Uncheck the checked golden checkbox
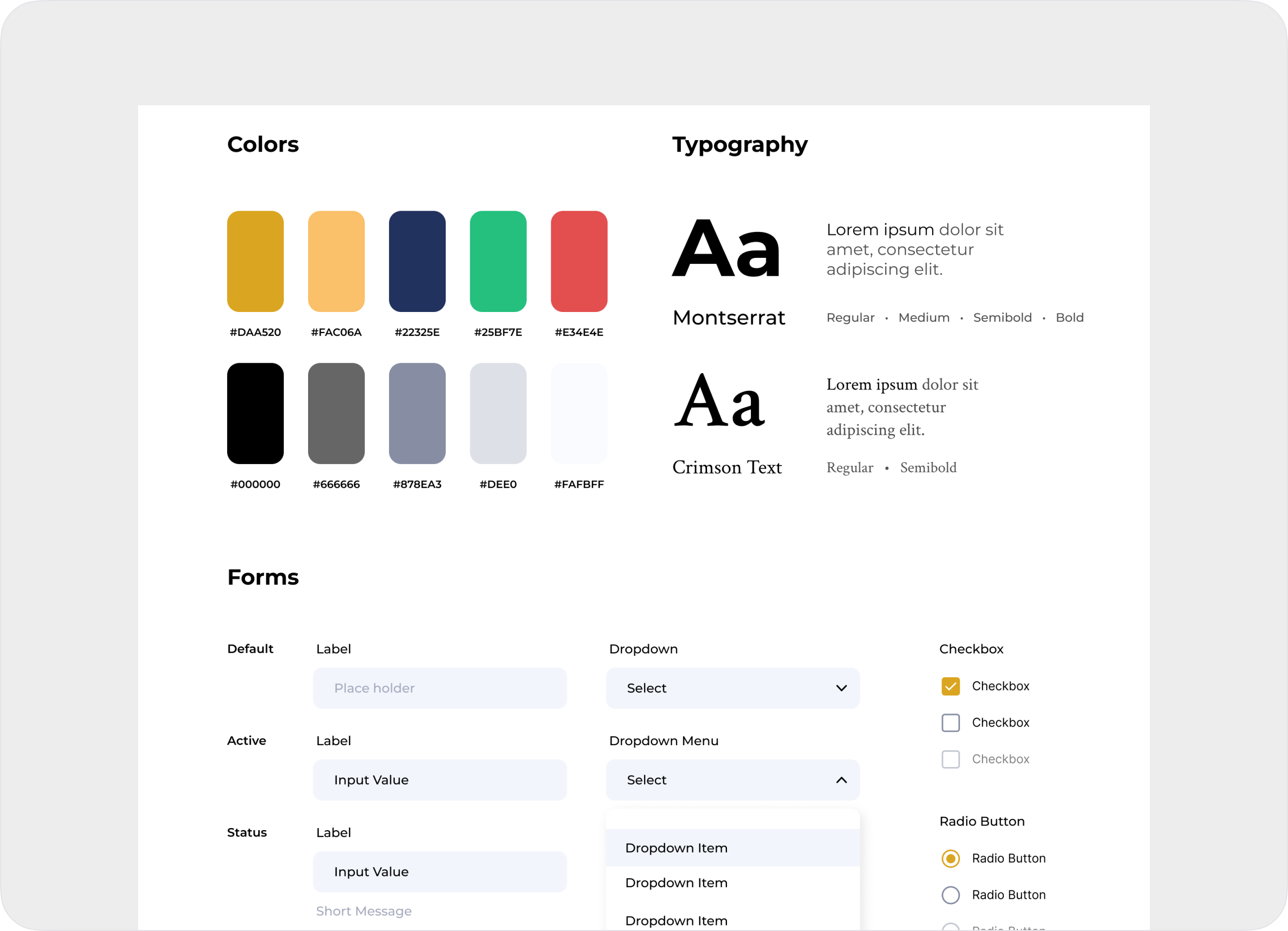This screenshot has height=931, width=1288. (x=950, y=687)
